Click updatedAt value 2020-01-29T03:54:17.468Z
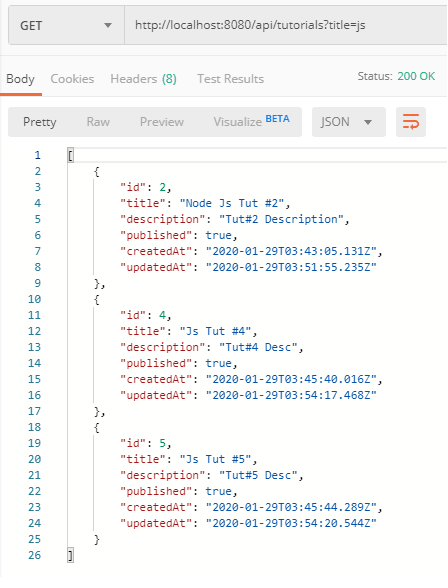The width and height of the screenshot is (448, 588). 291,395
